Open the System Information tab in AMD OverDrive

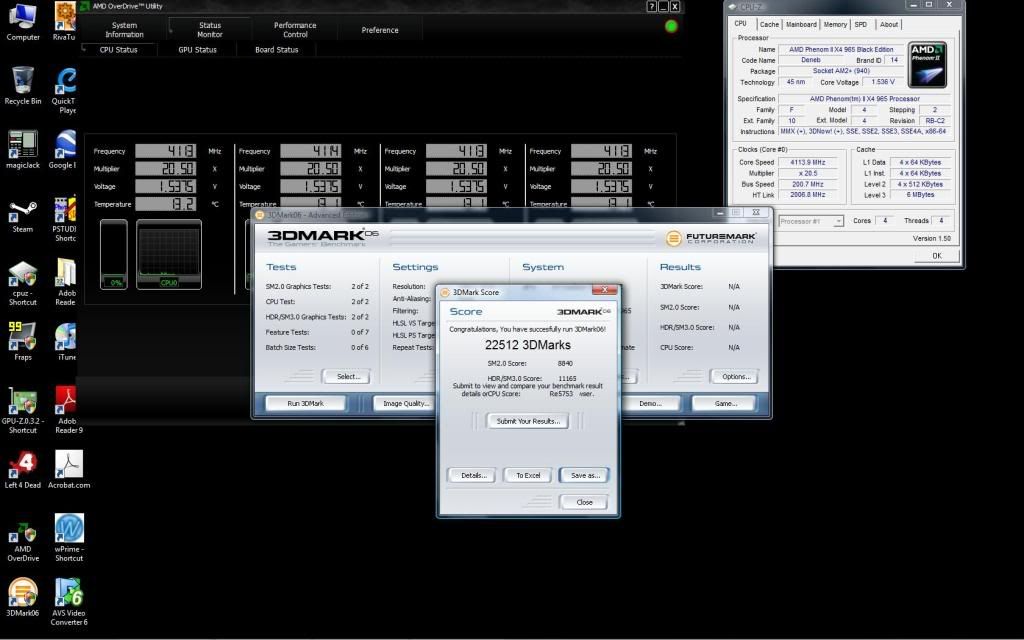click(x=124, y=30)
